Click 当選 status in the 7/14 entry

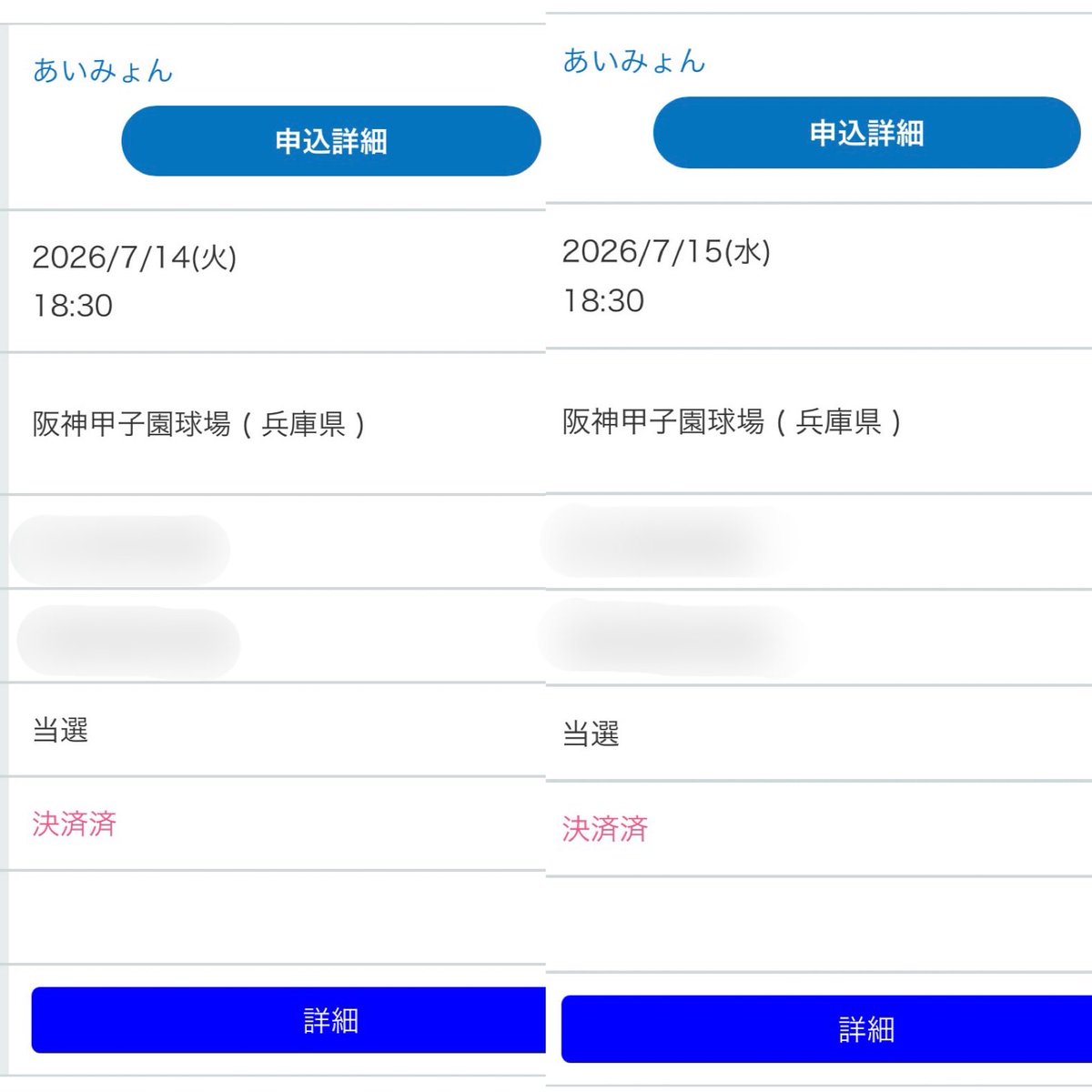(60, 730)
